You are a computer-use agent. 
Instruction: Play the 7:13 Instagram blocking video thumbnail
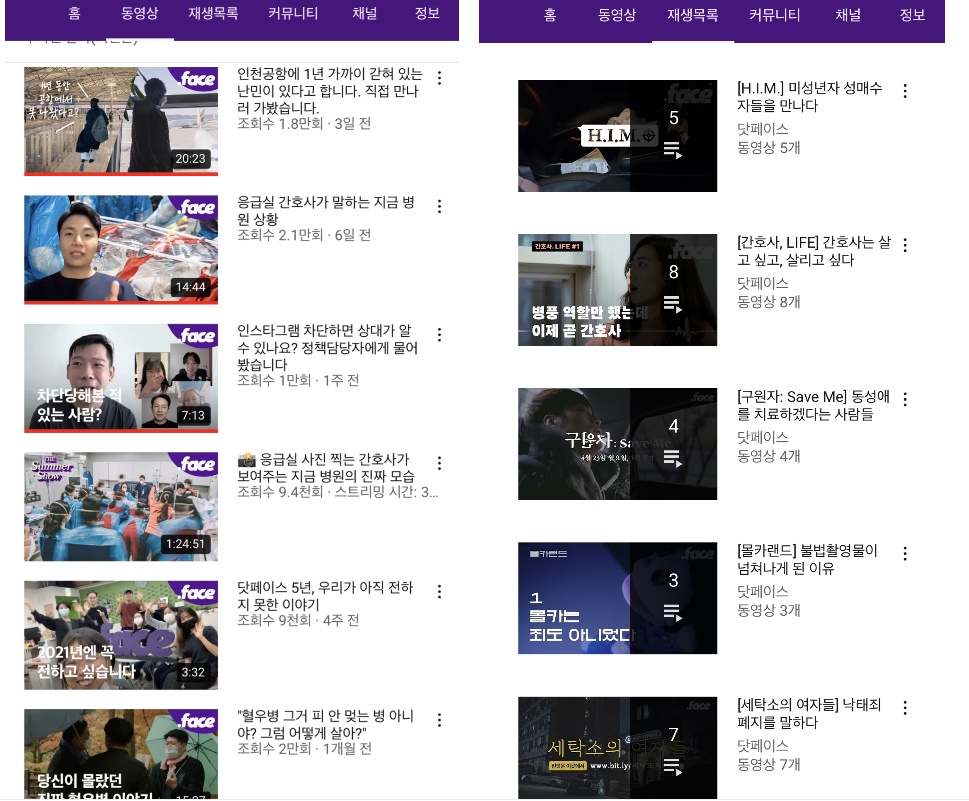click(x=121, y=377)
